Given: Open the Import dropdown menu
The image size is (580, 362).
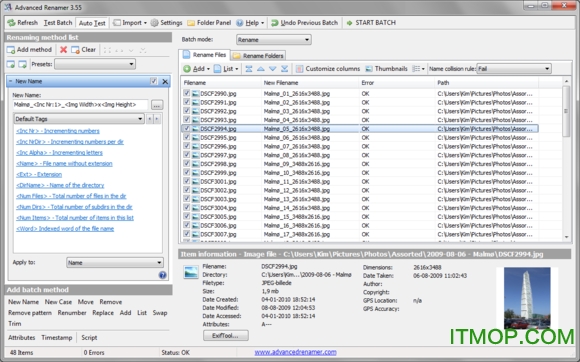Looking at the screenshot, I should pos(130,23).
